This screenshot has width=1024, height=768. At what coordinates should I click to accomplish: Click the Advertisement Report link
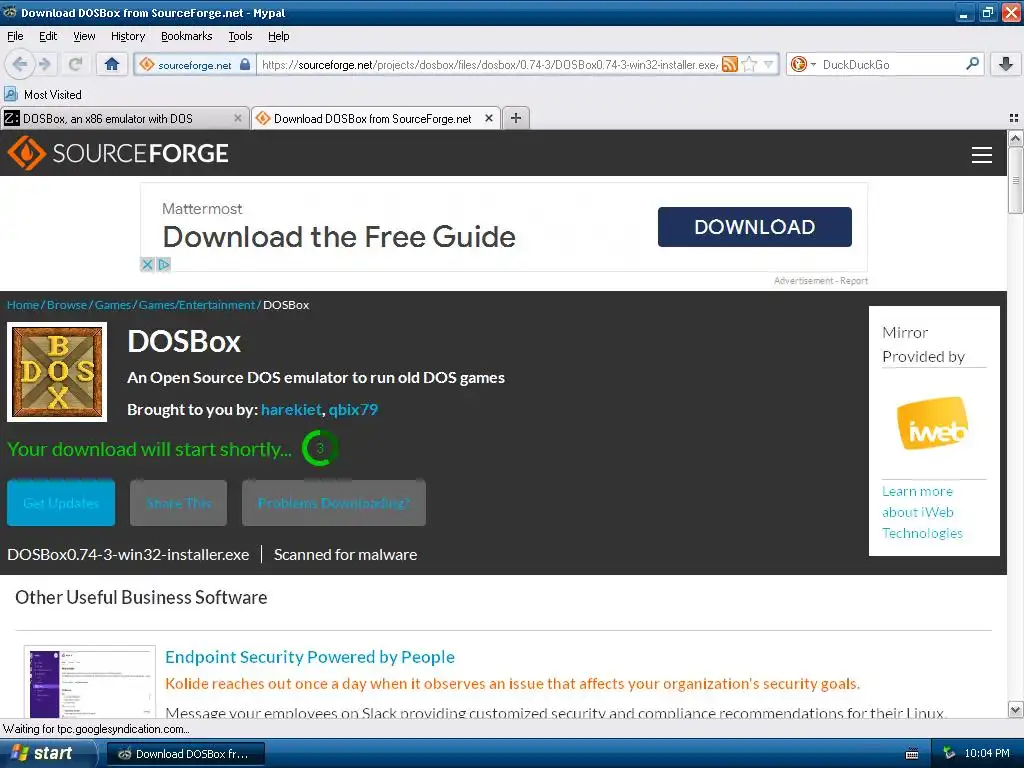tap(821, 281)
